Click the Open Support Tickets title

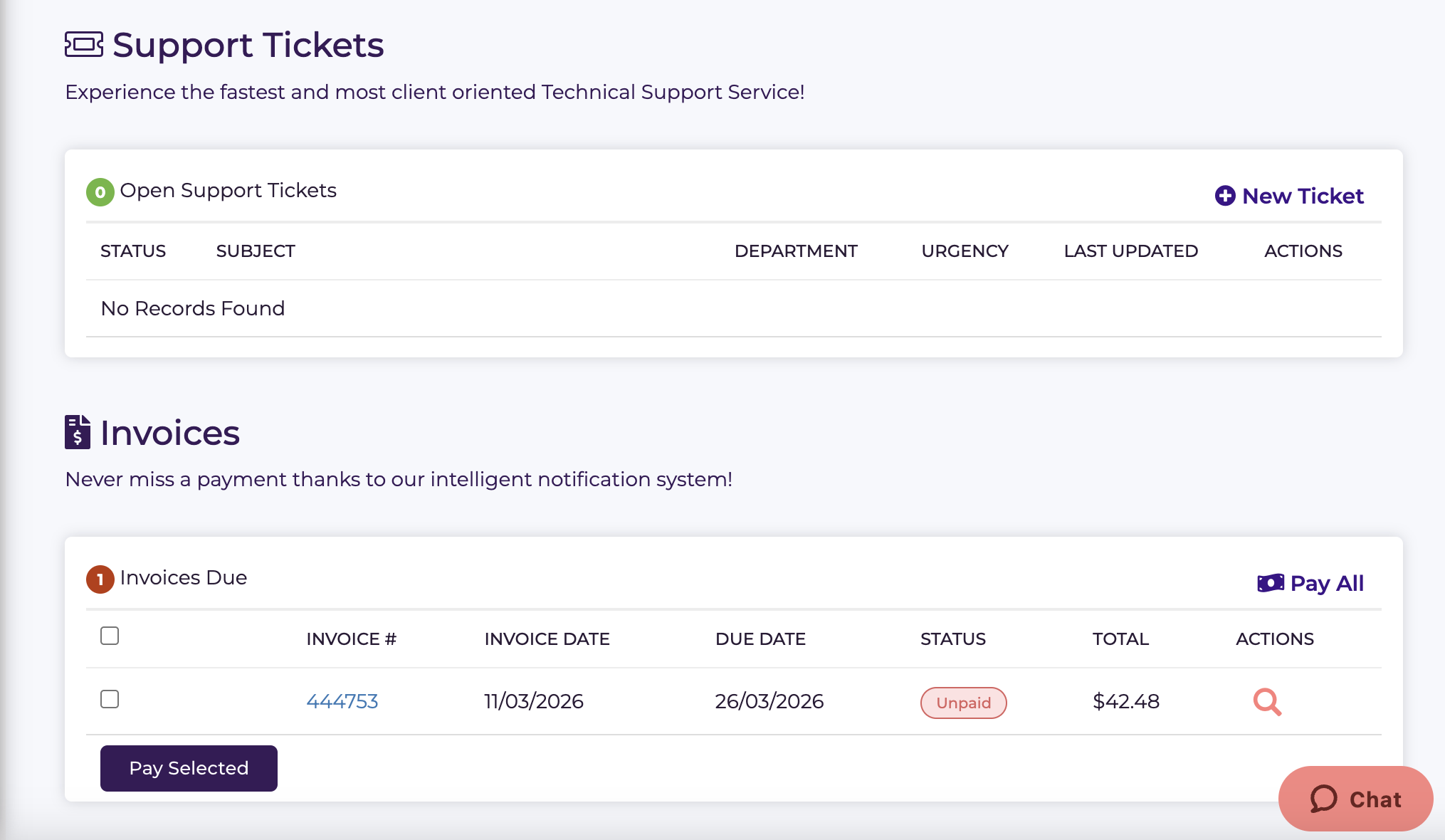point(228,191)
